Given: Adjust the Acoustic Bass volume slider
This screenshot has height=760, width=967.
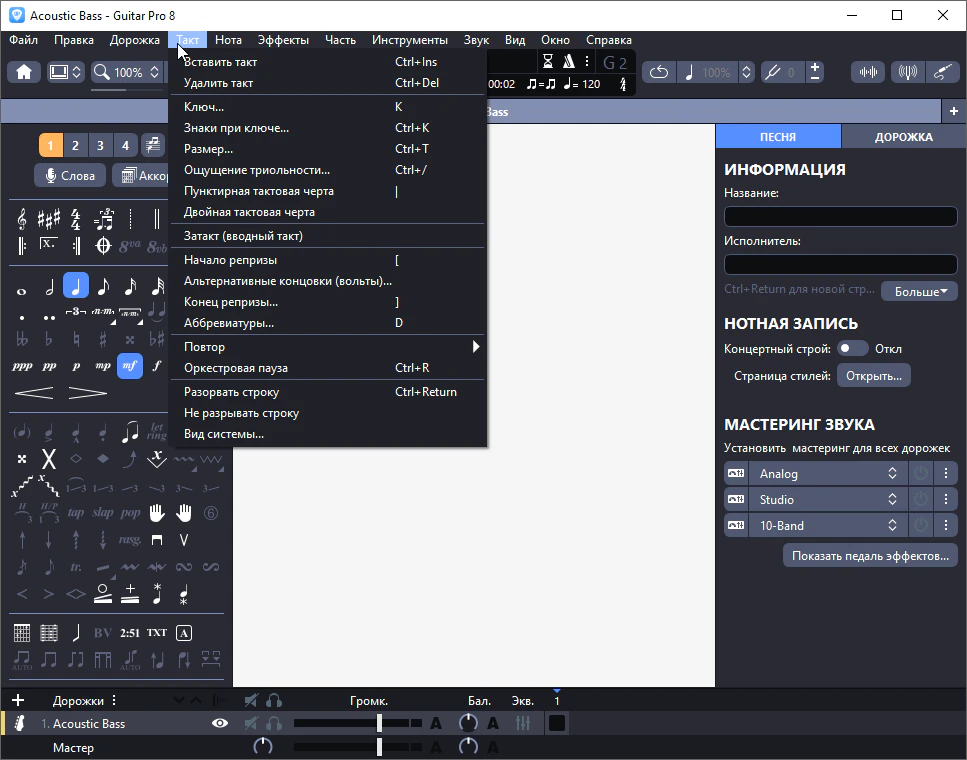Looking at the screenshot, I should 379,723.
